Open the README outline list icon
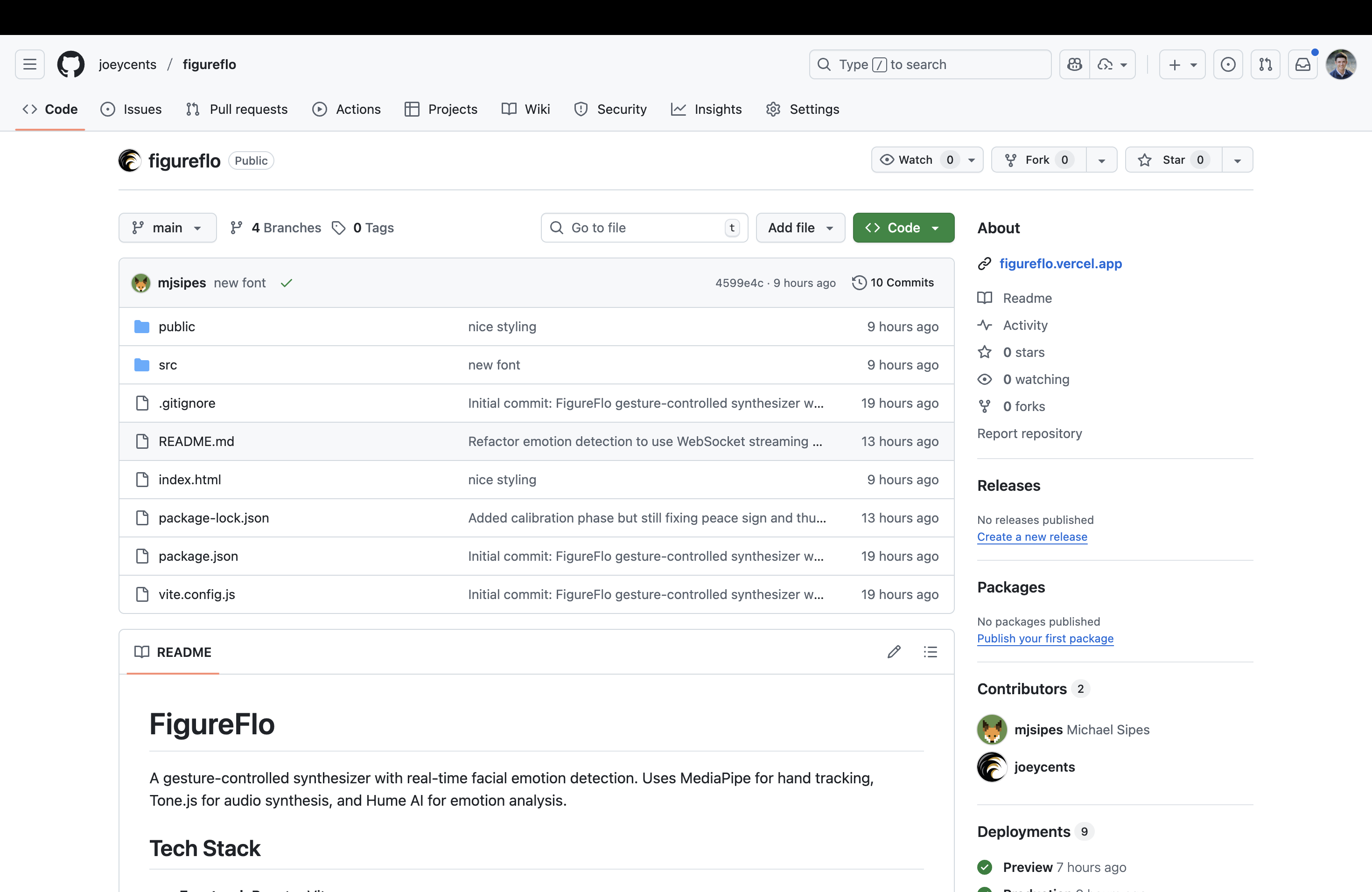 click(931, 652)
